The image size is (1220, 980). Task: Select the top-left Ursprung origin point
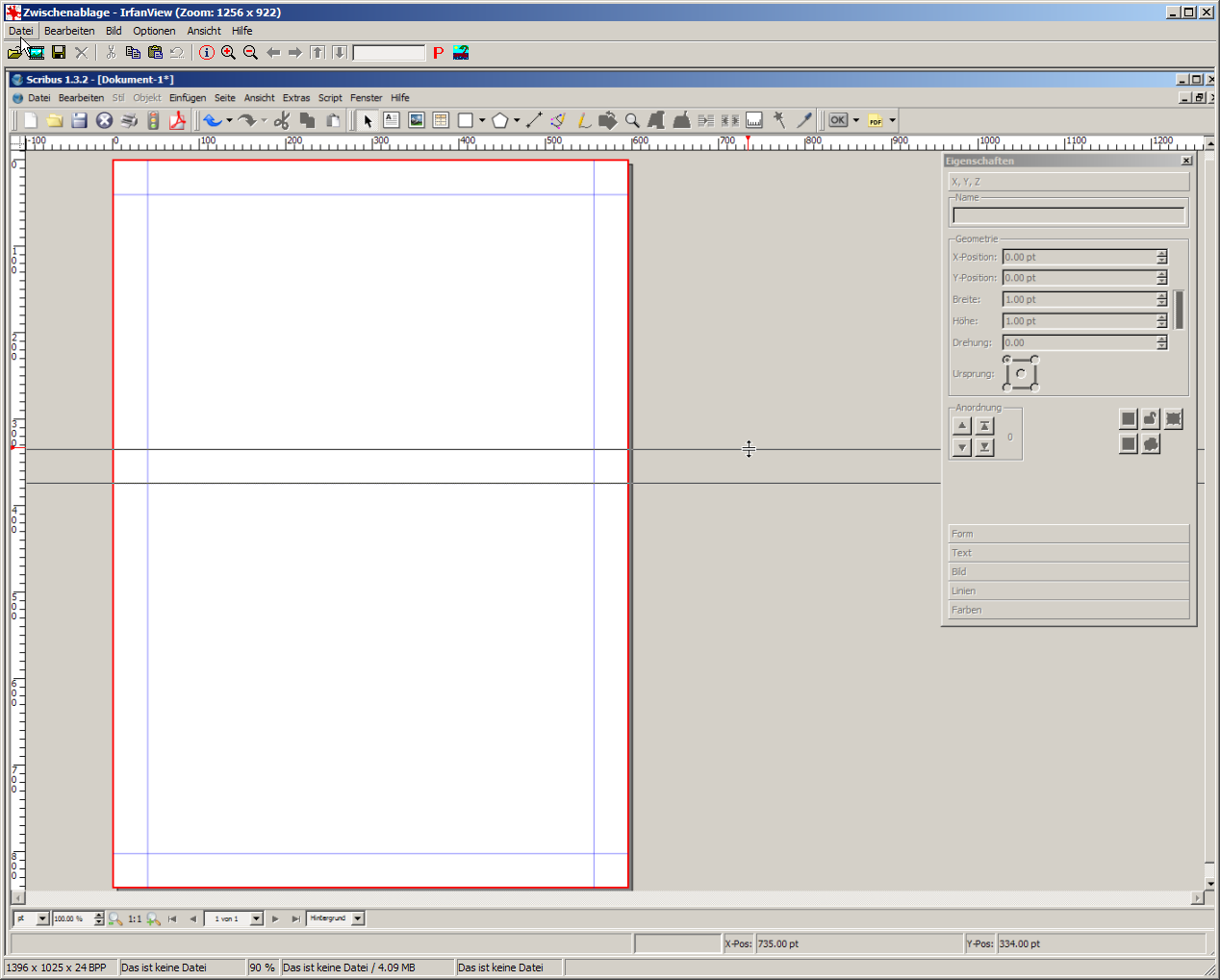1006,360
